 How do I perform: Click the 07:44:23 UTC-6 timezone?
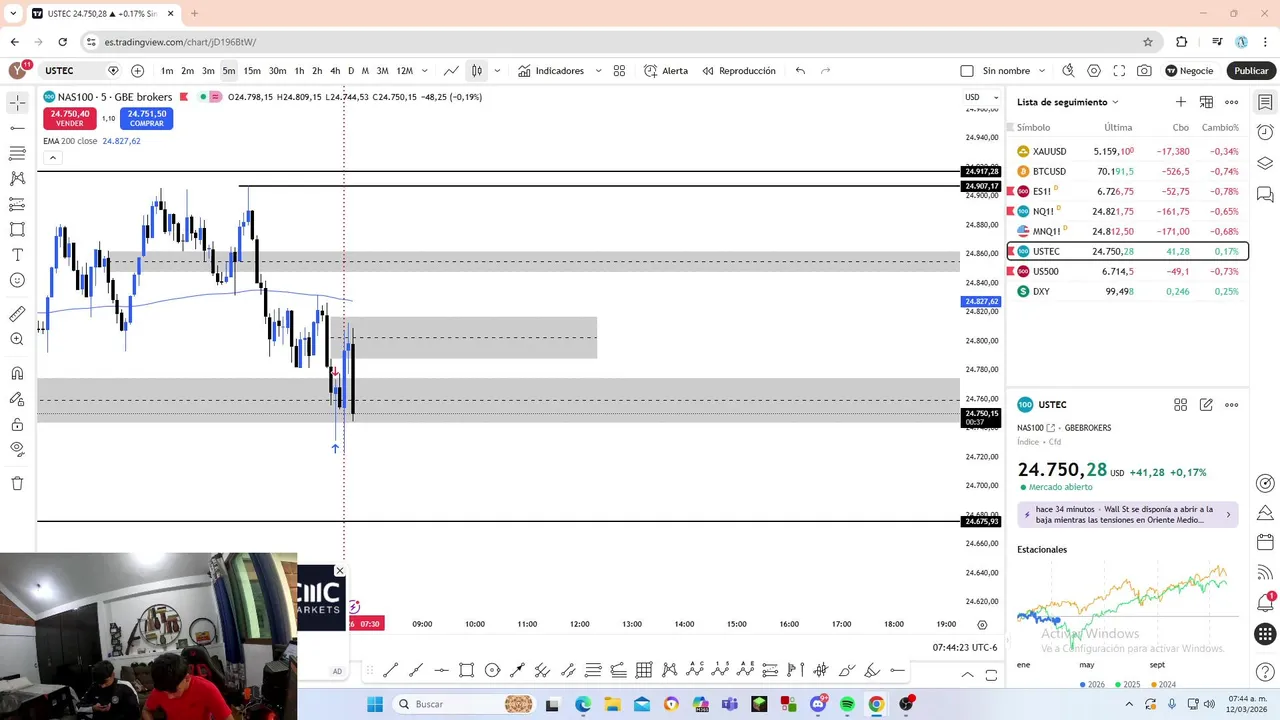964,648
